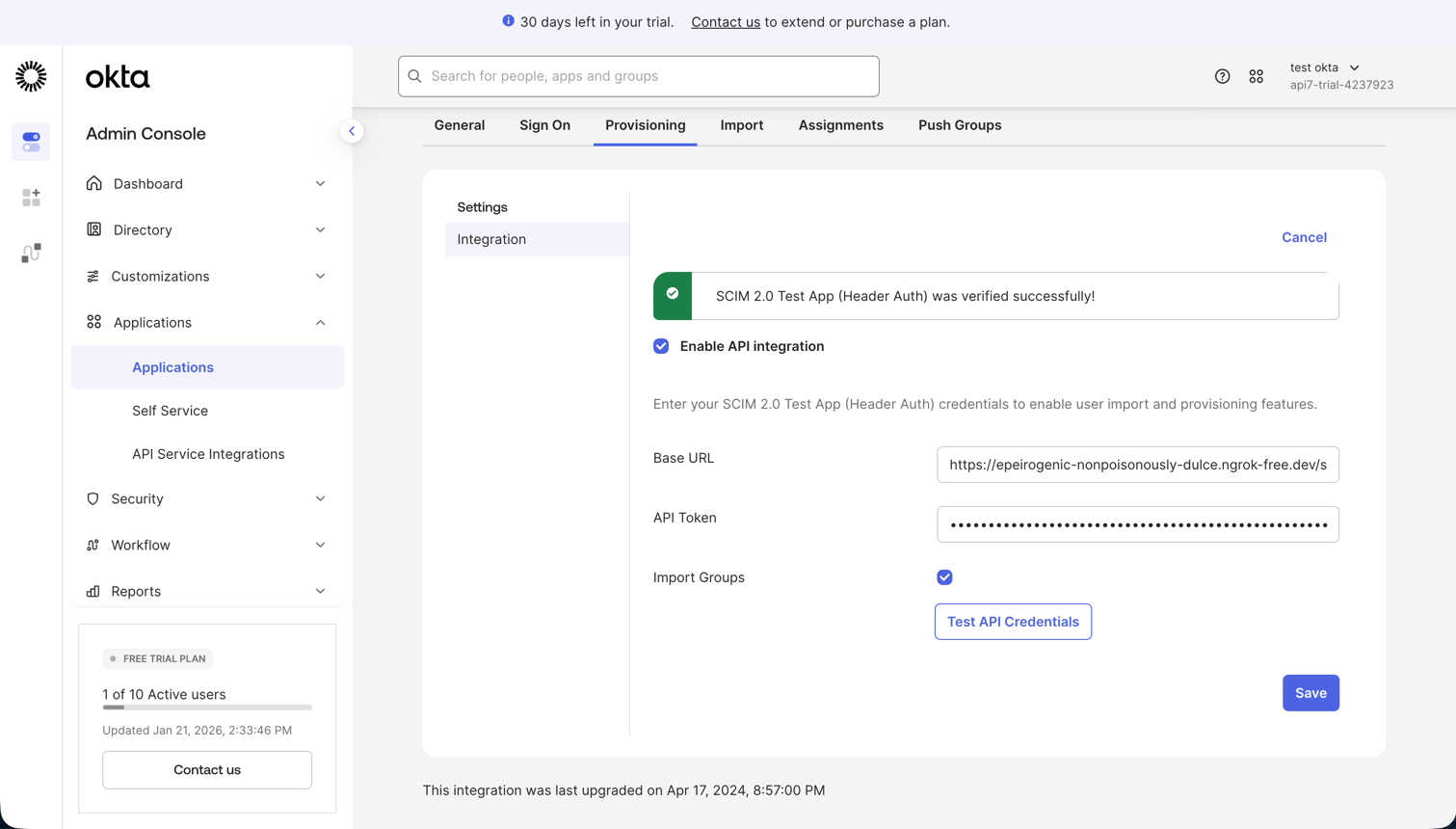Open the Admin Console sidebar icon
Screen dimensions: 1456x829
point(31,142)
